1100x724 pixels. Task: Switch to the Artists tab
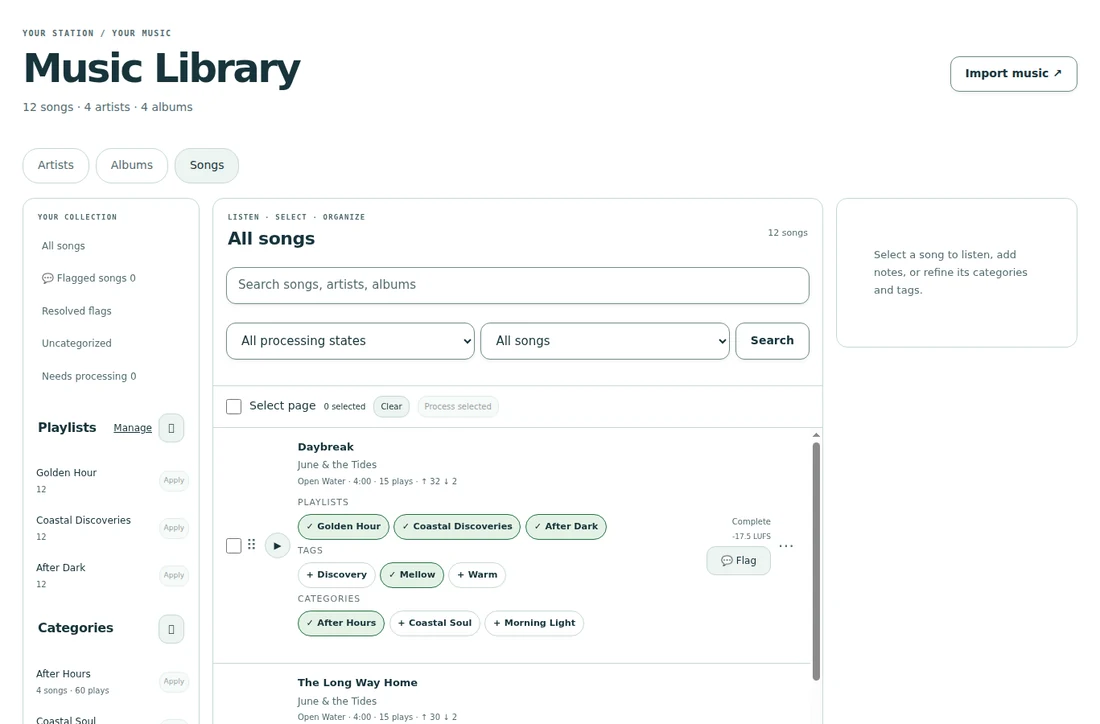(55, 166)
